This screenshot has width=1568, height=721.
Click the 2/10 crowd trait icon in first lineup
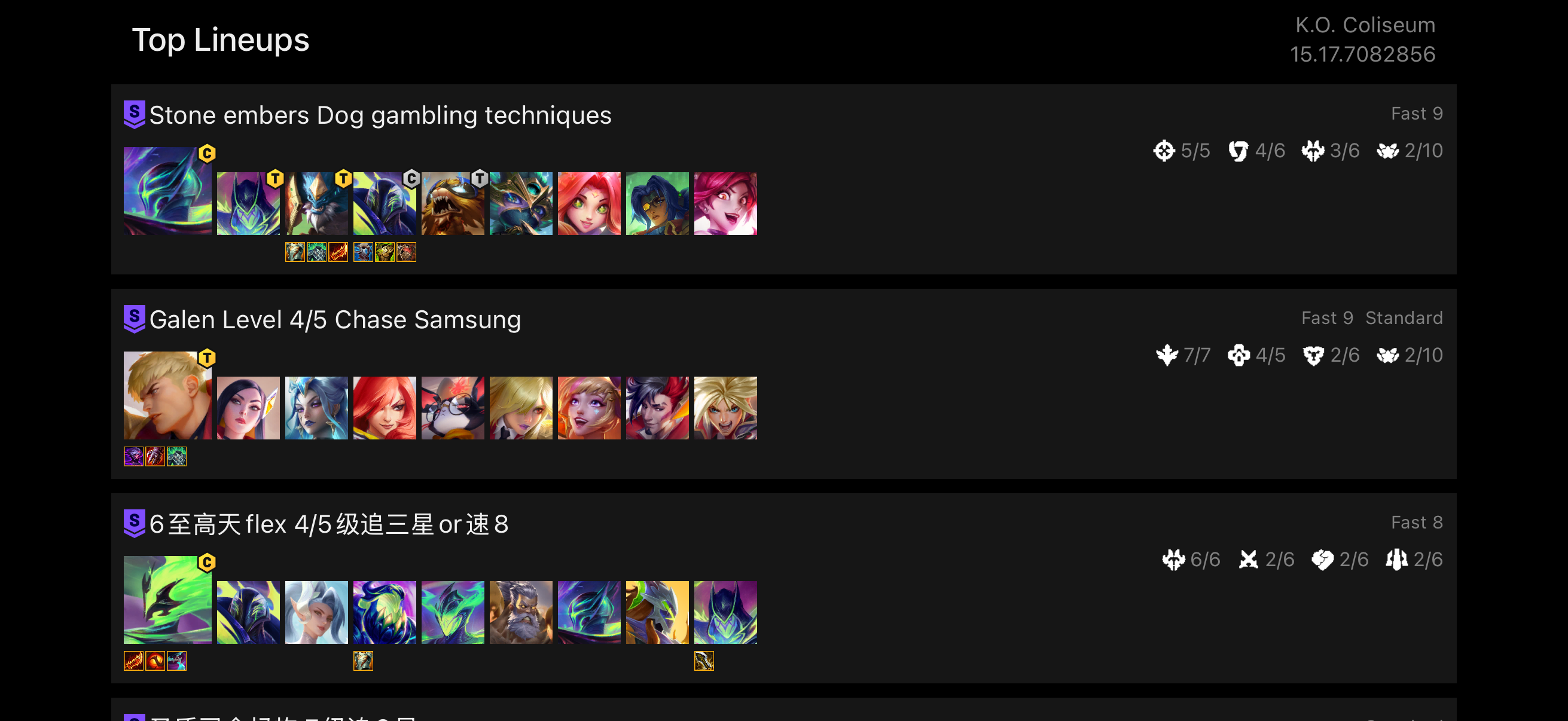[x=1388, y=151]
